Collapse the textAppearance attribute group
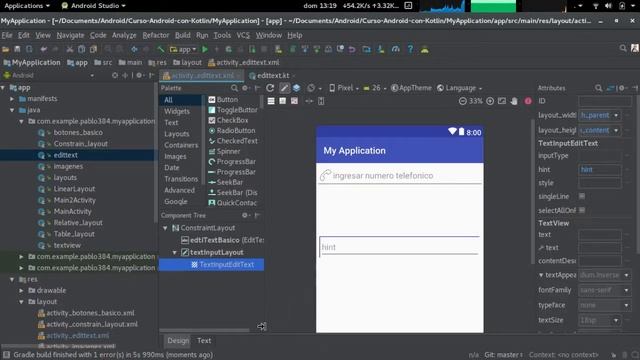Viewport: 640px width, 360px height. coord(541,275)
